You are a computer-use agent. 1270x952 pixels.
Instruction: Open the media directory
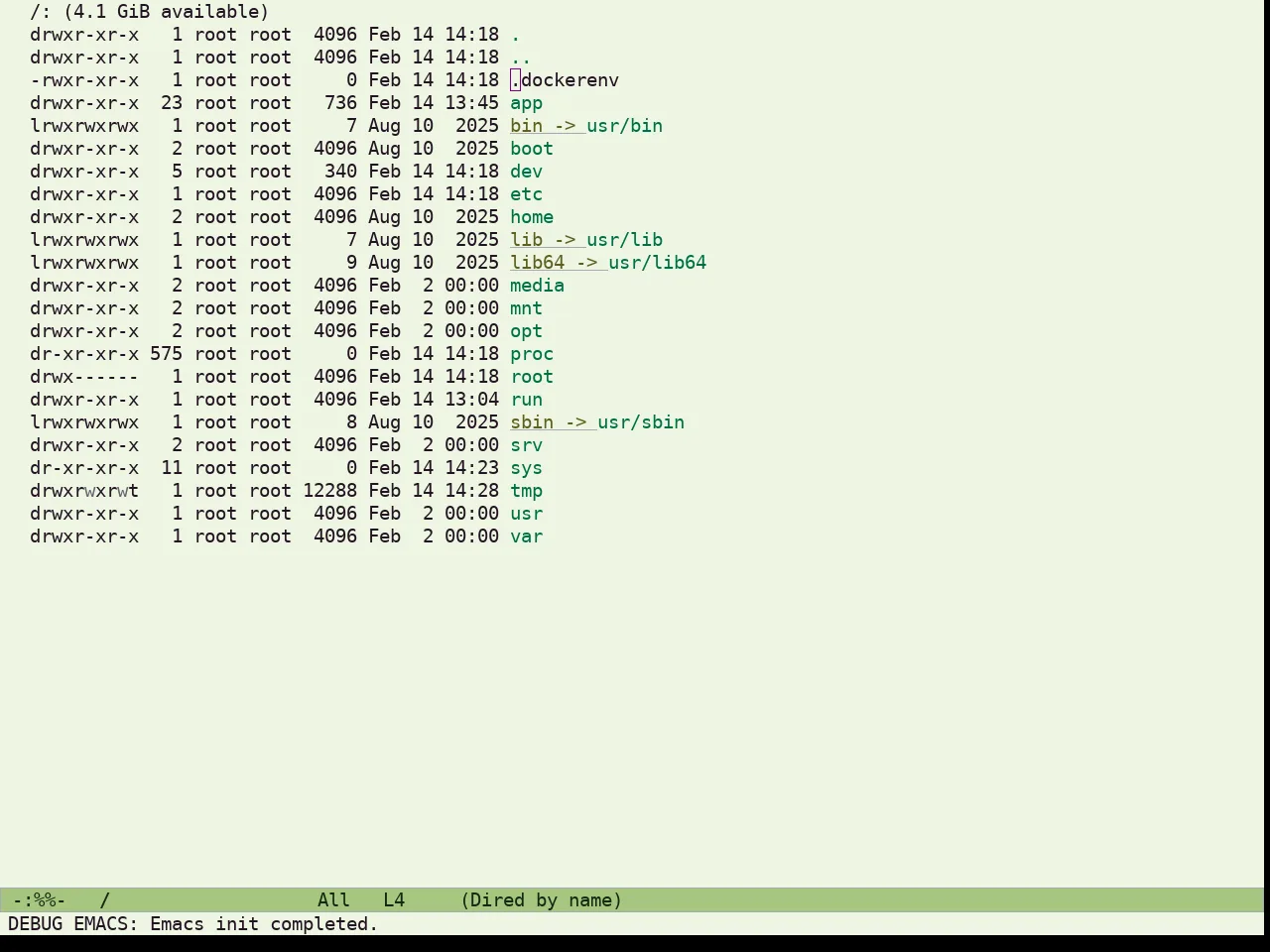pyautogui.click(x=537, y=286)
